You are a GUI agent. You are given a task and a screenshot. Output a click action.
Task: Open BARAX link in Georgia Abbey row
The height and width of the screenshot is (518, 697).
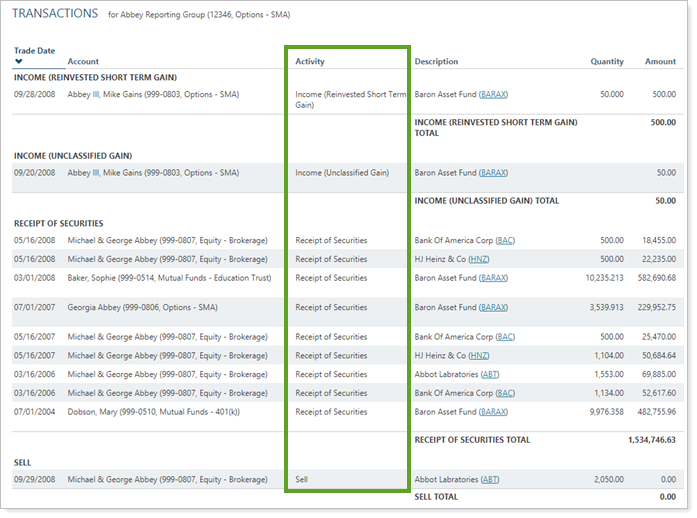tap(493, 308)
